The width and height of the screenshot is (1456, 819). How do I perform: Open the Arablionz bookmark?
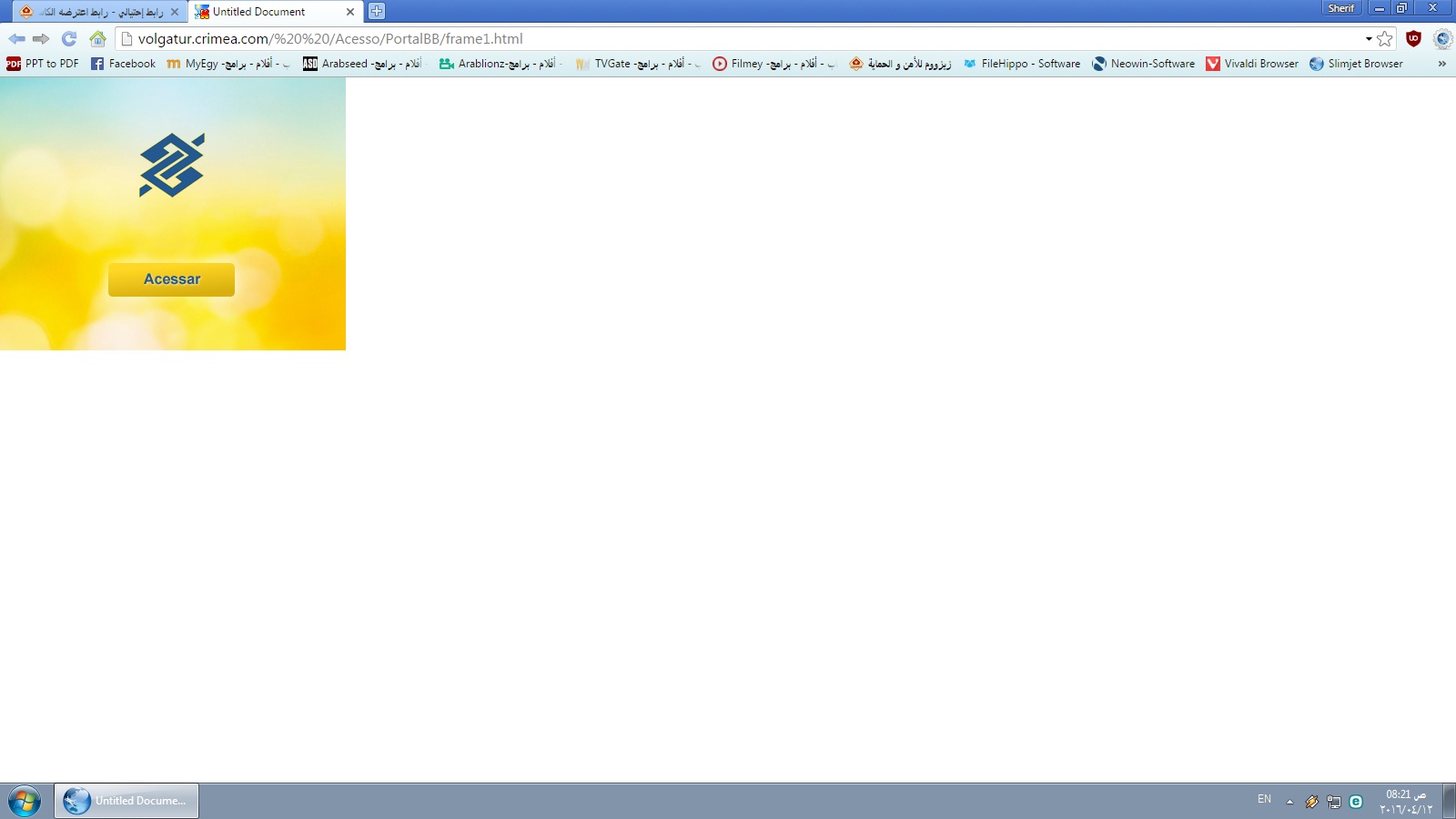click(500, 64)
